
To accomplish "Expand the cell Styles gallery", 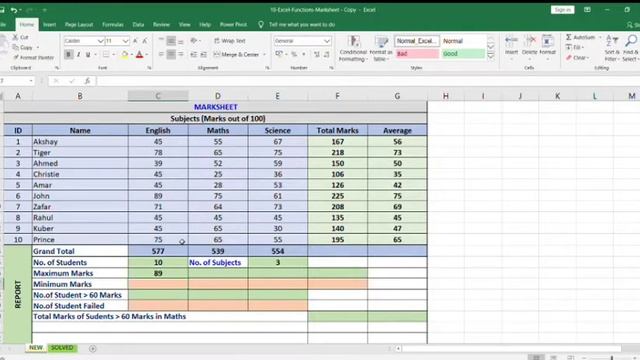I will tap(491, 57).
